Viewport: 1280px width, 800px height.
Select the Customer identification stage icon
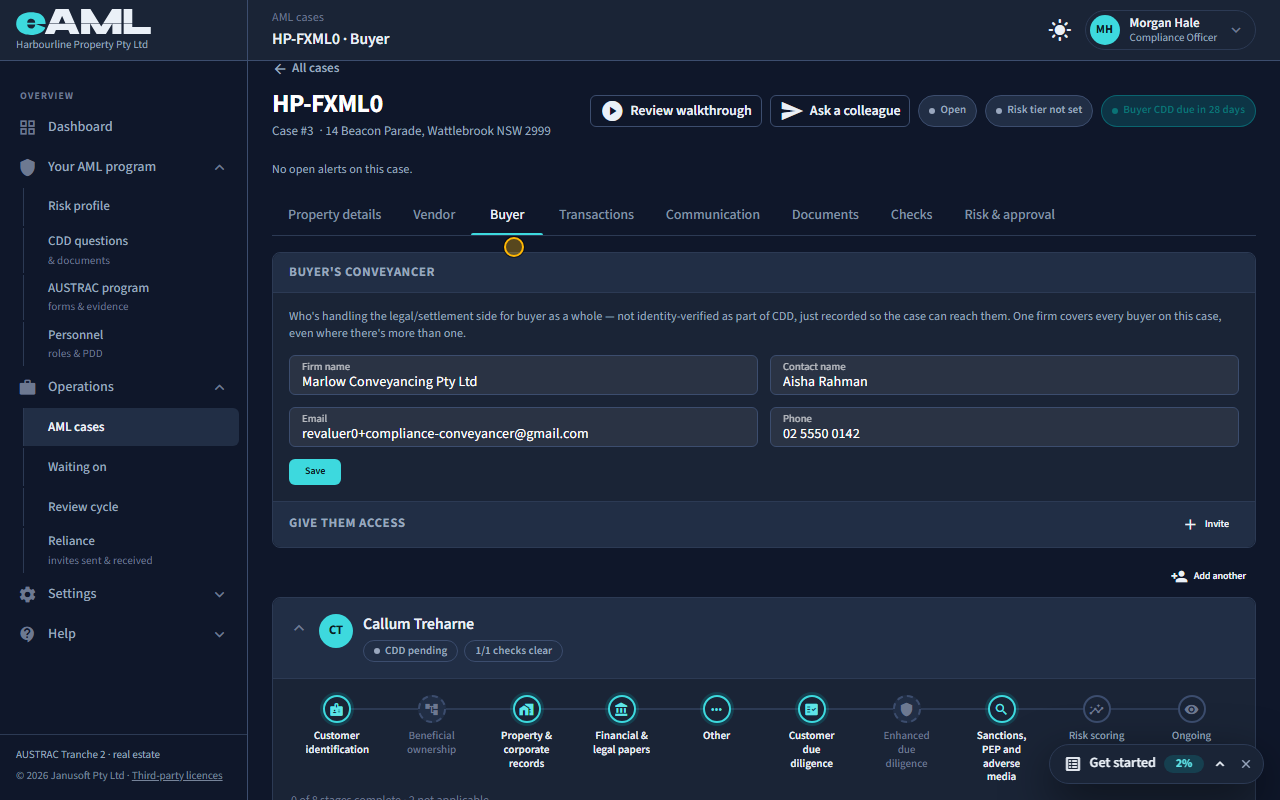pos(337,709)
